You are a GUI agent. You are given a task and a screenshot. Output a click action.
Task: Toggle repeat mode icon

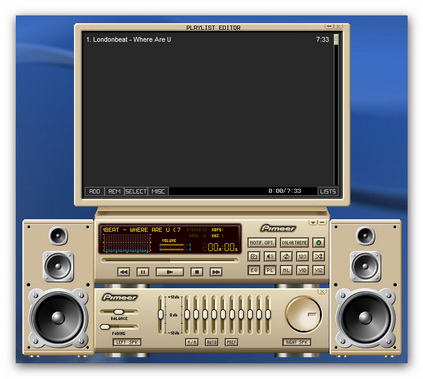pos(286,256)
